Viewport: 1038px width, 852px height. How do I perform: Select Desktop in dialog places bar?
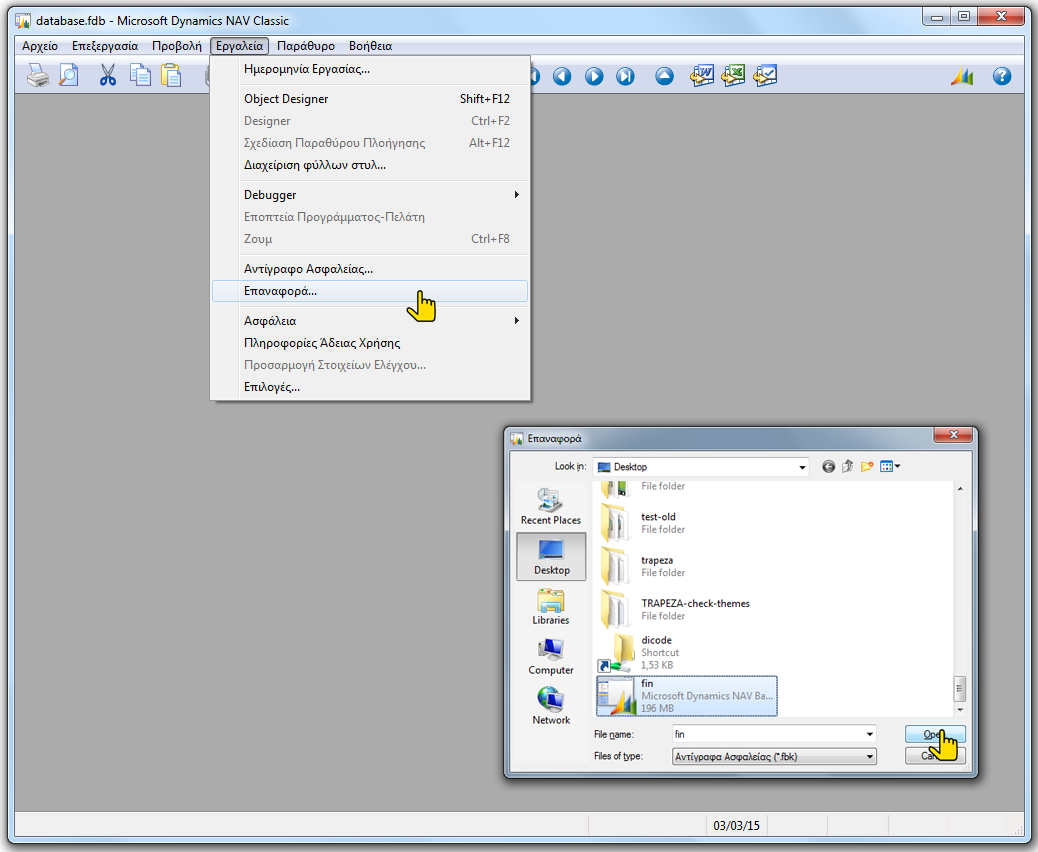pyautogui.click(x=551, y=557)
